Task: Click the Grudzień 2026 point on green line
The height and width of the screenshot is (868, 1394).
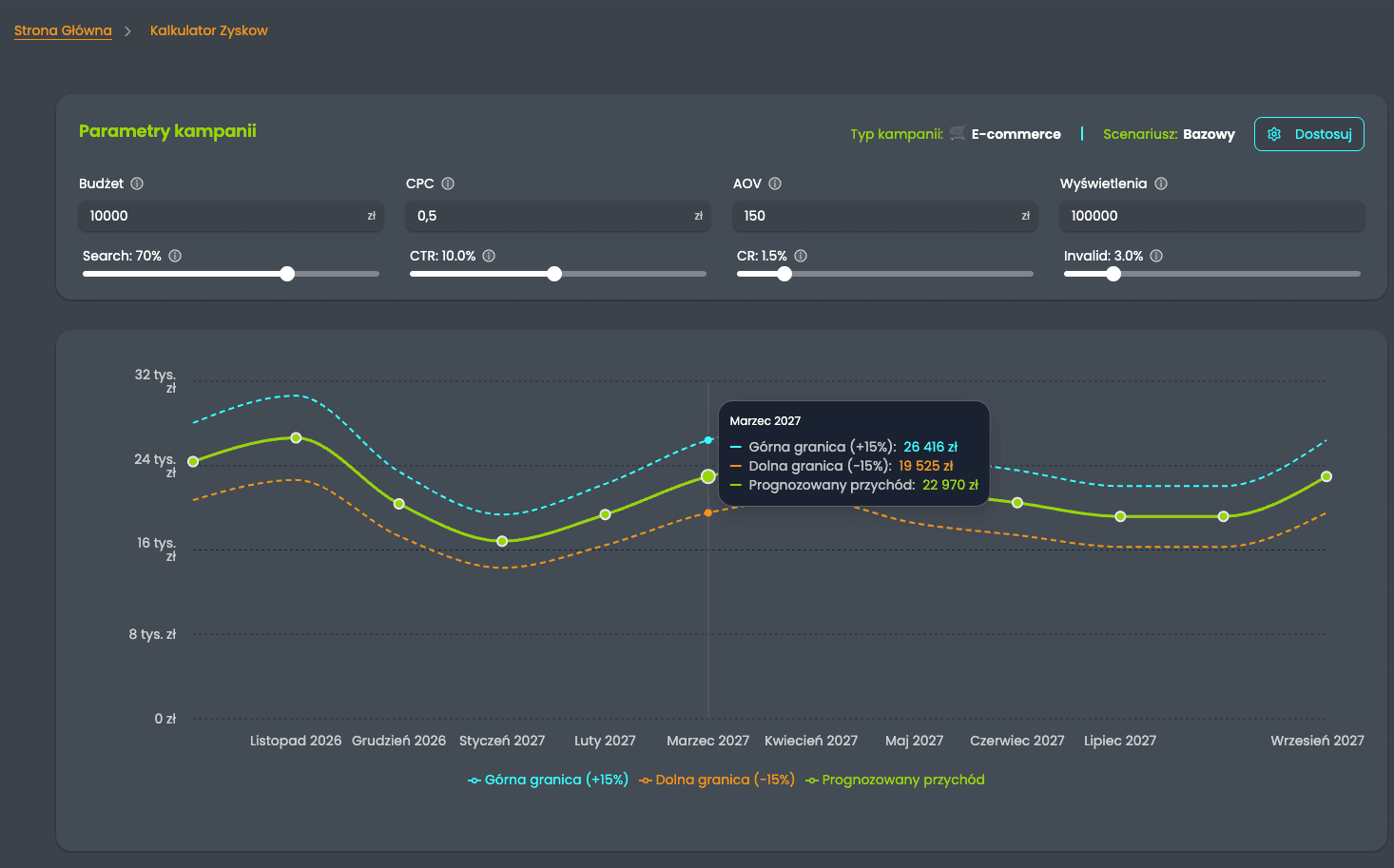Action: pyautogui.click(x=399, y=504)
